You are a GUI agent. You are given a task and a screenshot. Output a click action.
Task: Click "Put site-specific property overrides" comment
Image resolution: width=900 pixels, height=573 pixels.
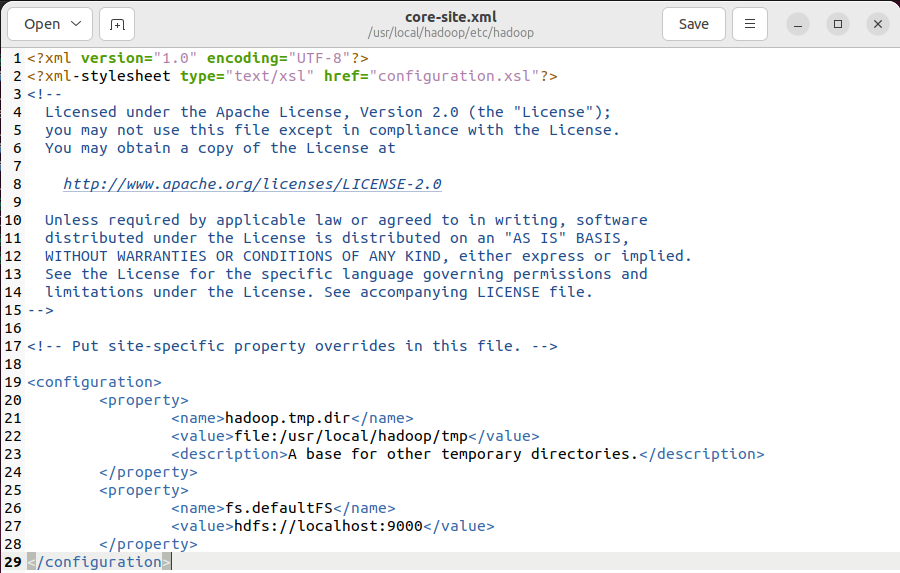[x=292, y=346]
